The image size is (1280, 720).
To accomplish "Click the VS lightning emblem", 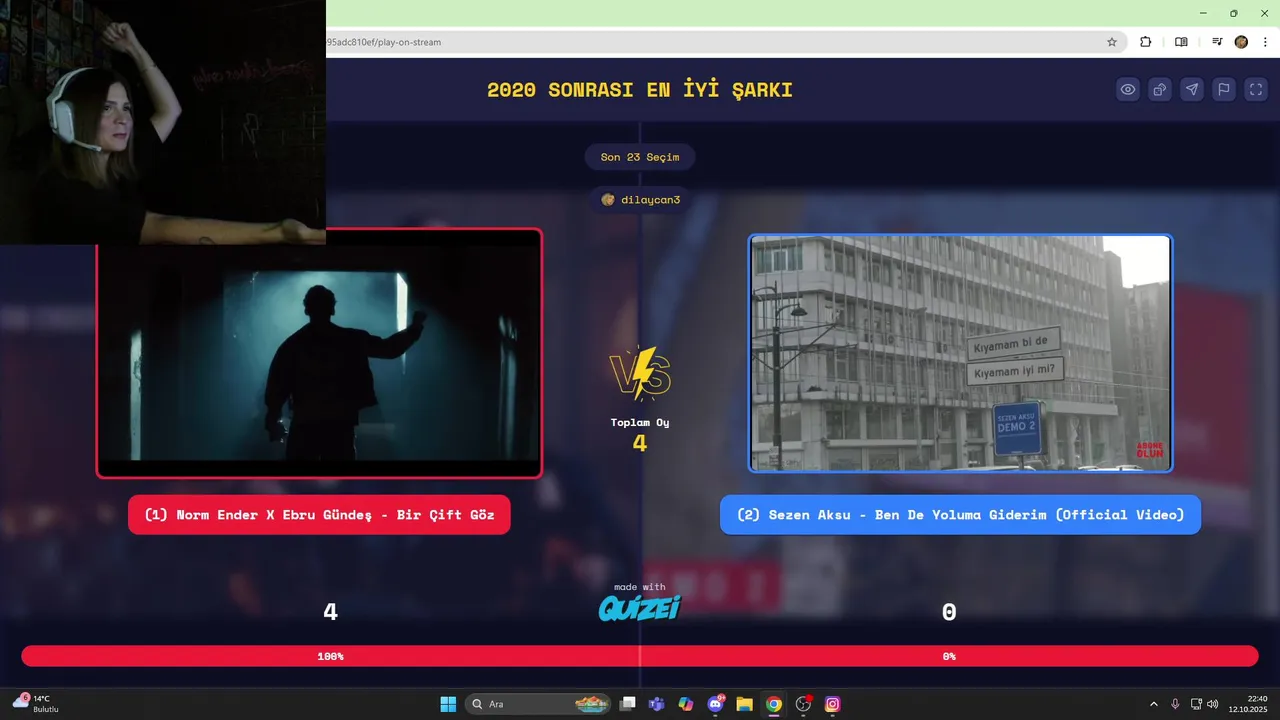I will click(640, 373).
